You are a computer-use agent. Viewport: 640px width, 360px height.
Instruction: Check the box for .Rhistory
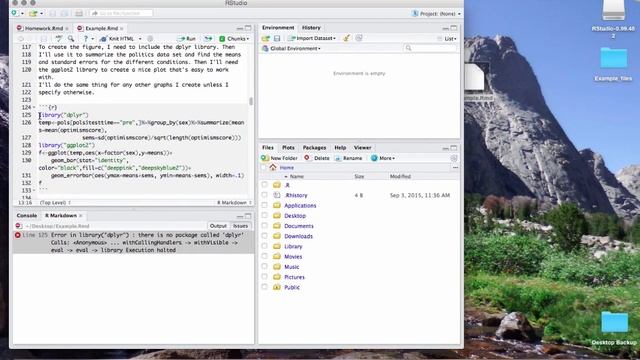(x=264, y=195)
